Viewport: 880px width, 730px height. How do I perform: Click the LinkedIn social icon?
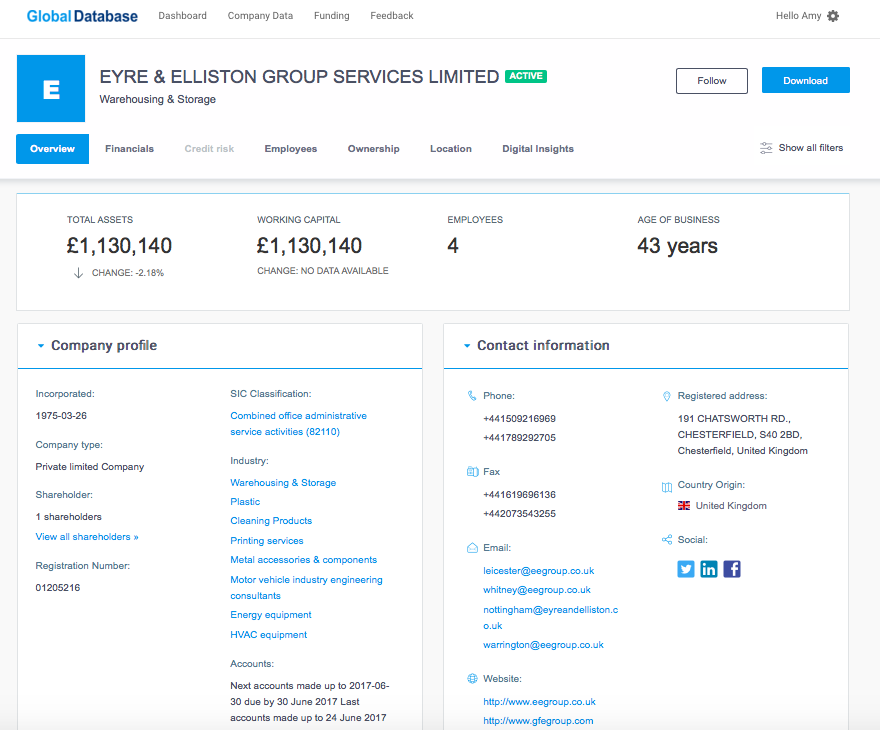[708, 569]
